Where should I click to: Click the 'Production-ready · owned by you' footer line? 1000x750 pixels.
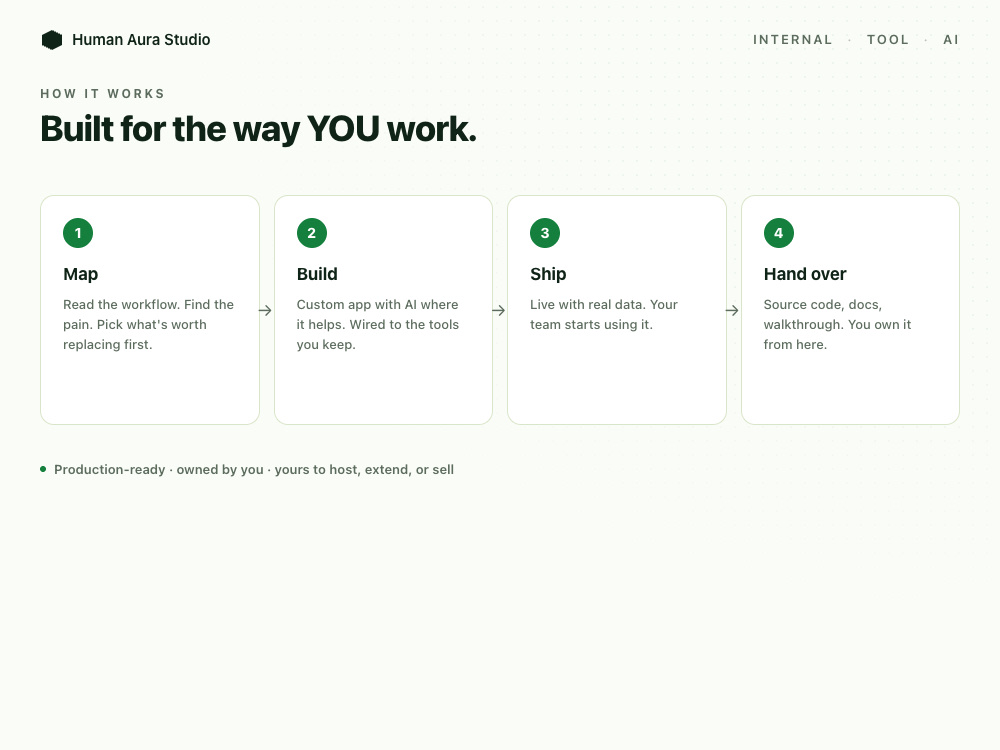tap(254, 470)
